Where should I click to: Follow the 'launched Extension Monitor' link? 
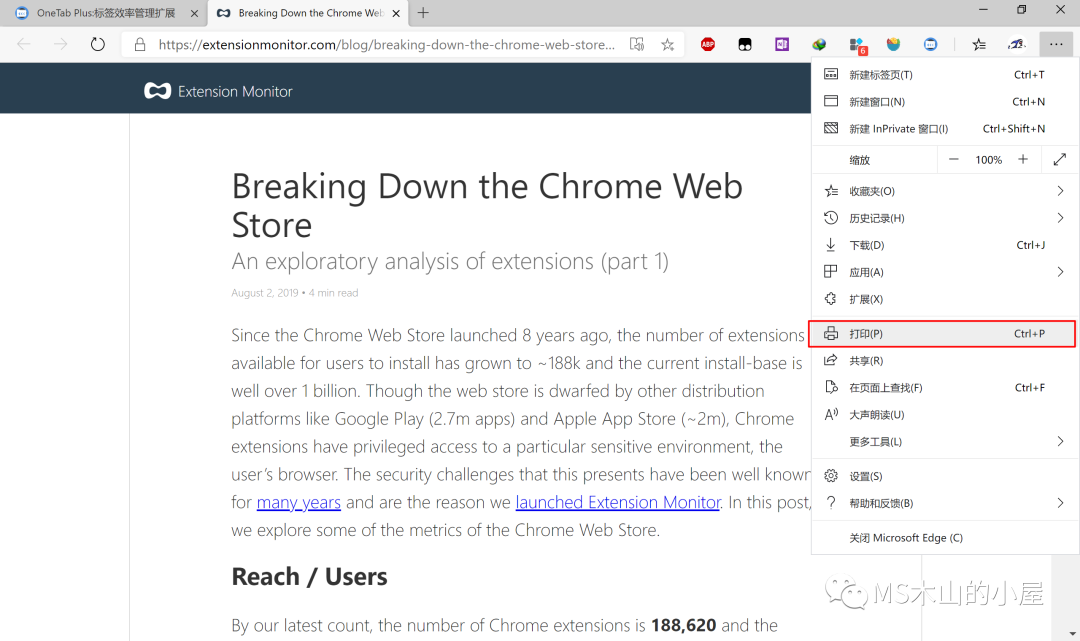618,503
